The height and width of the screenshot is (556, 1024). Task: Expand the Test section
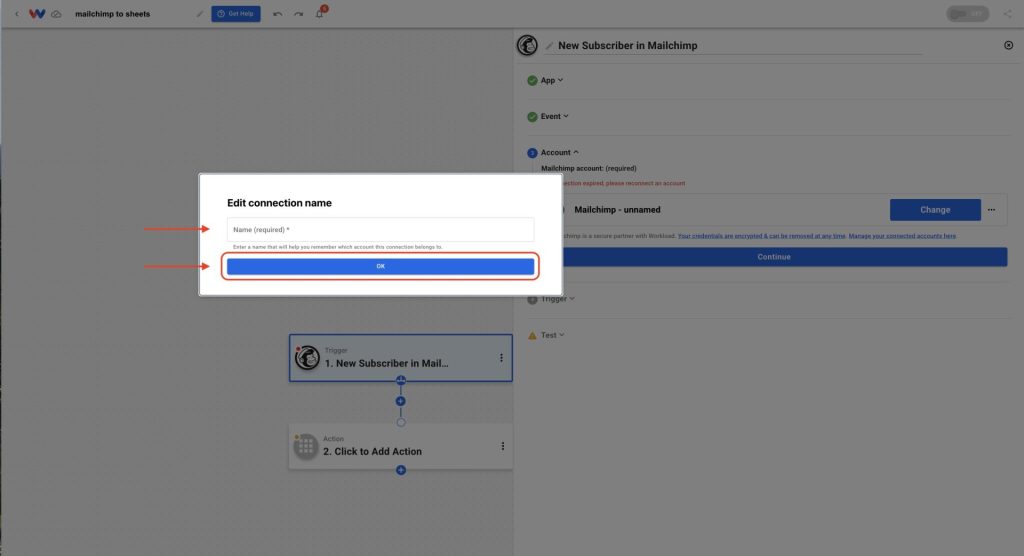pyautogui.click(x=552, y=335)
